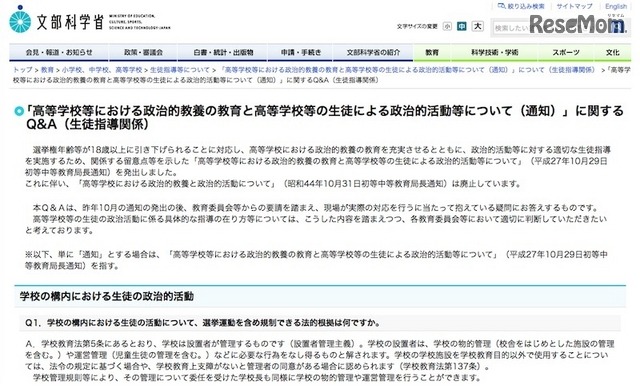Click the line beginning これに伴い、「高等学校における

click(273, 184)
